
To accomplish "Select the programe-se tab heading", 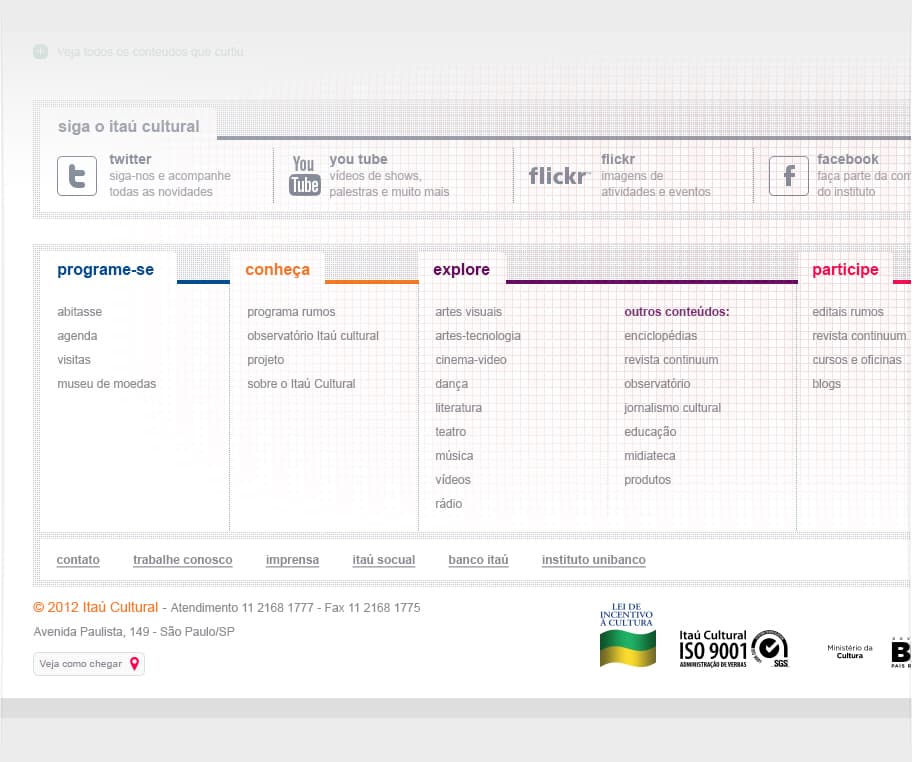I will click(x=105, y=269).
